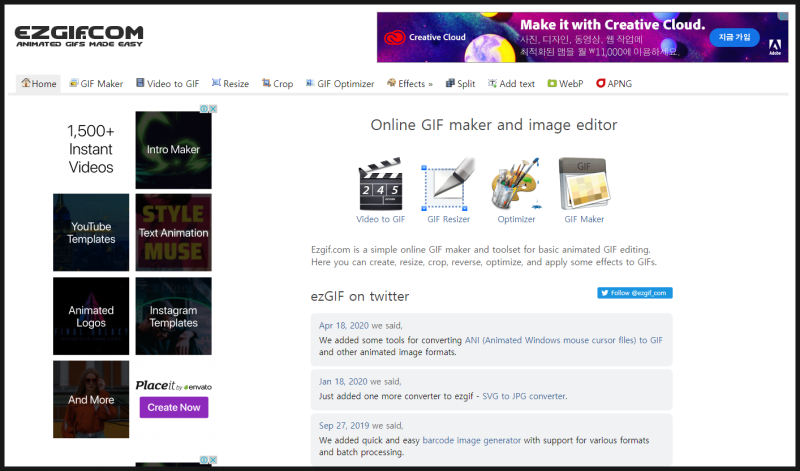Screen dimensions: 800x471
Task: Select Add text in the navigation bar
Action: (x=511, y=84)
